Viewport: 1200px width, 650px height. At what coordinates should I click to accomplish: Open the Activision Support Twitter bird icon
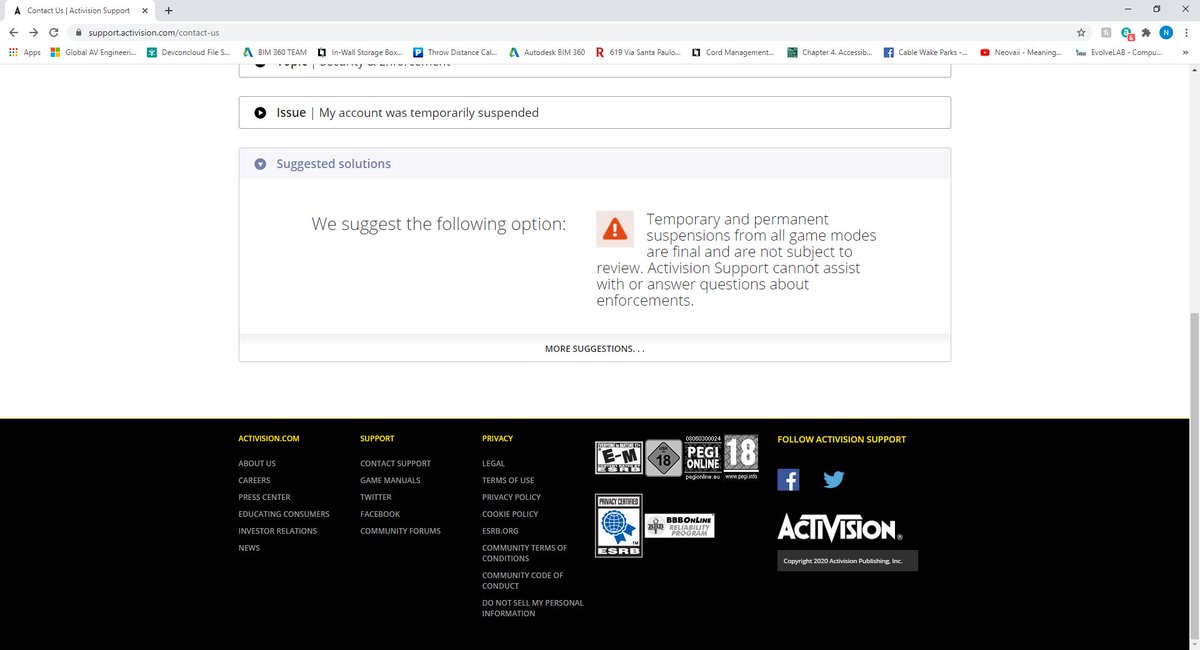[x=834, y=479]
